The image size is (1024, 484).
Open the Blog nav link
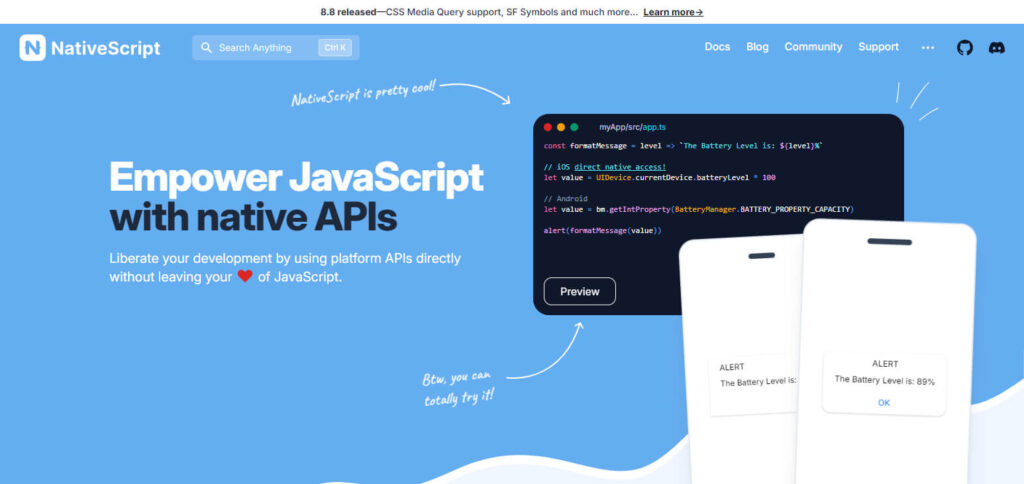(x=758, y=47)
